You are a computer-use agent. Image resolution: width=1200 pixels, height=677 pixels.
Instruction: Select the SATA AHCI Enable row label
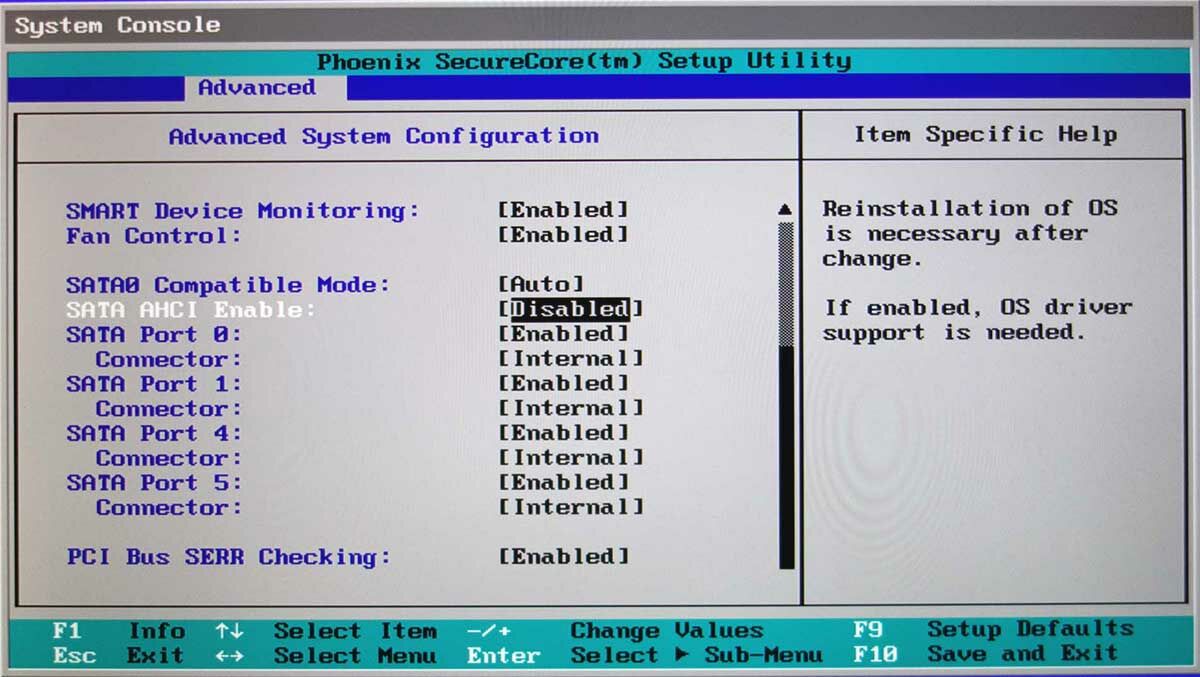[x=191, y=310]
